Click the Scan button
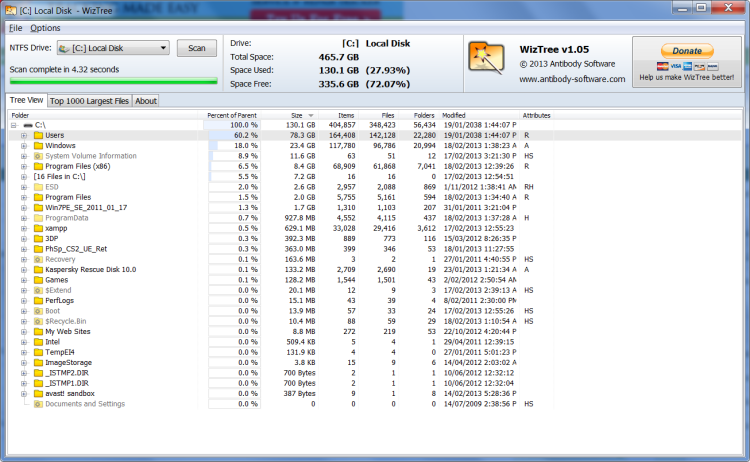The width and height of the screenshot is (750, 462). click(x=197, y=48)
